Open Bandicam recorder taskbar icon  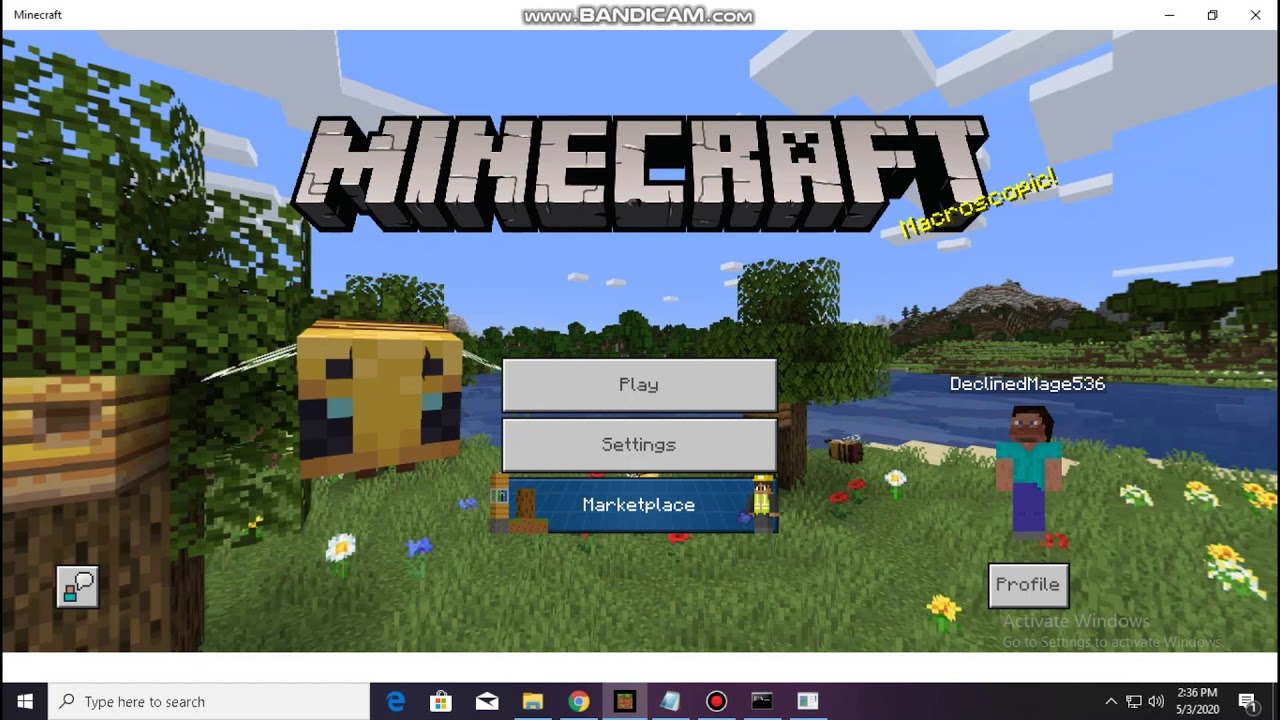point(716,701)
